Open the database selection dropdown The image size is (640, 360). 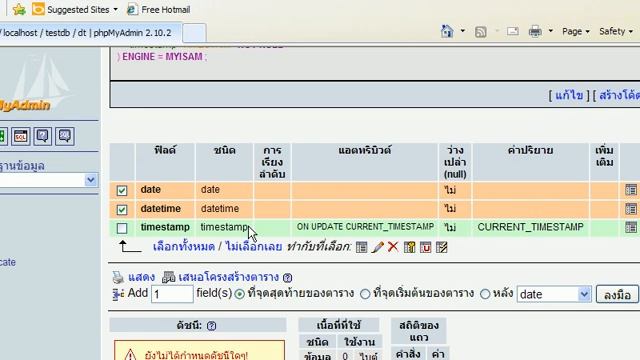tap(91, 180)
